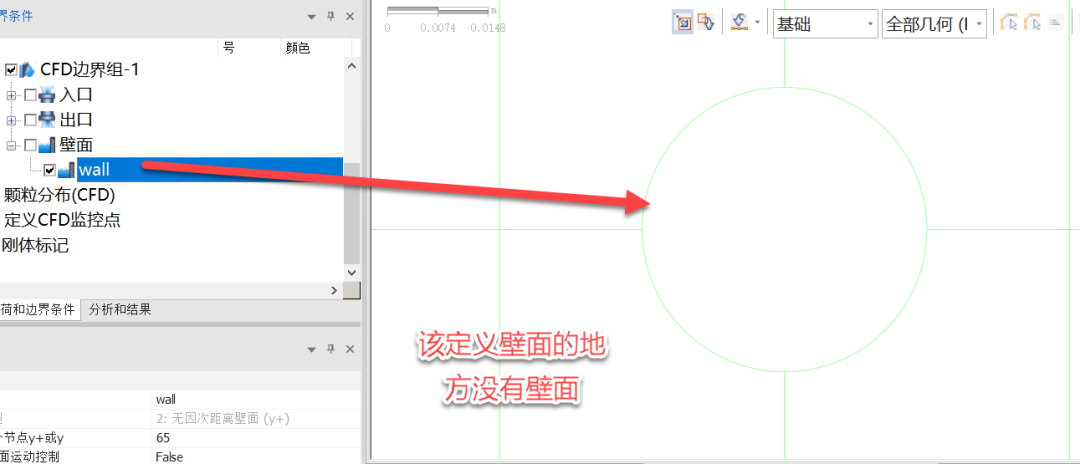Click the tree's scroll up arrow
1080x464 pixels.
tap(351, 66)
